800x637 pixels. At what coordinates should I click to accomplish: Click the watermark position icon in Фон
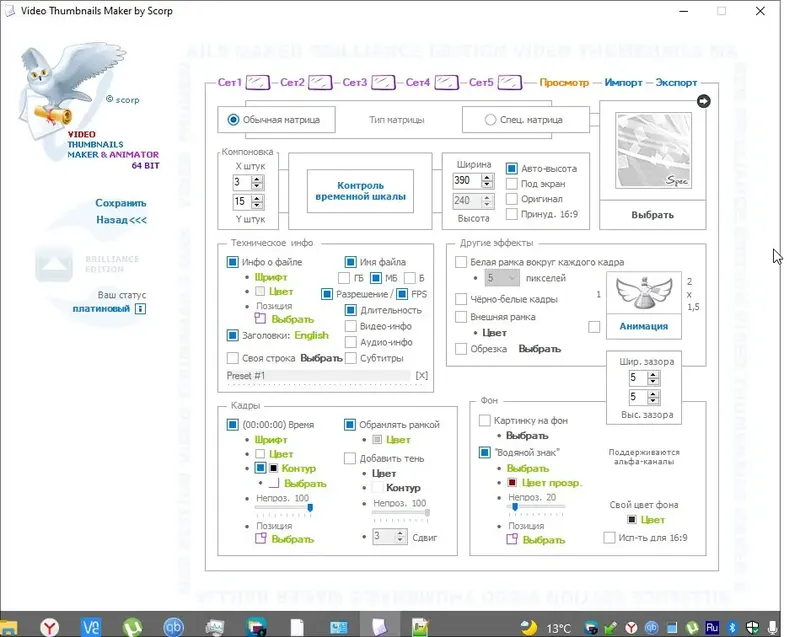click(x=512, y=539)
